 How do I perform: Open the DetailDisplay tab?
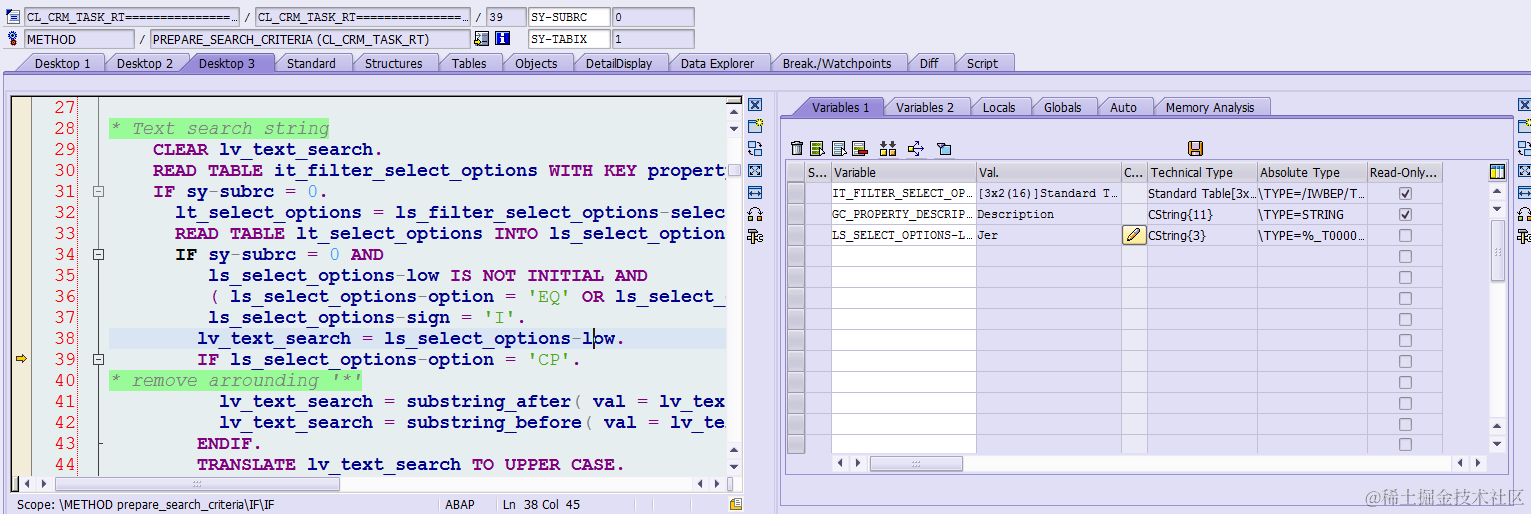619,63
